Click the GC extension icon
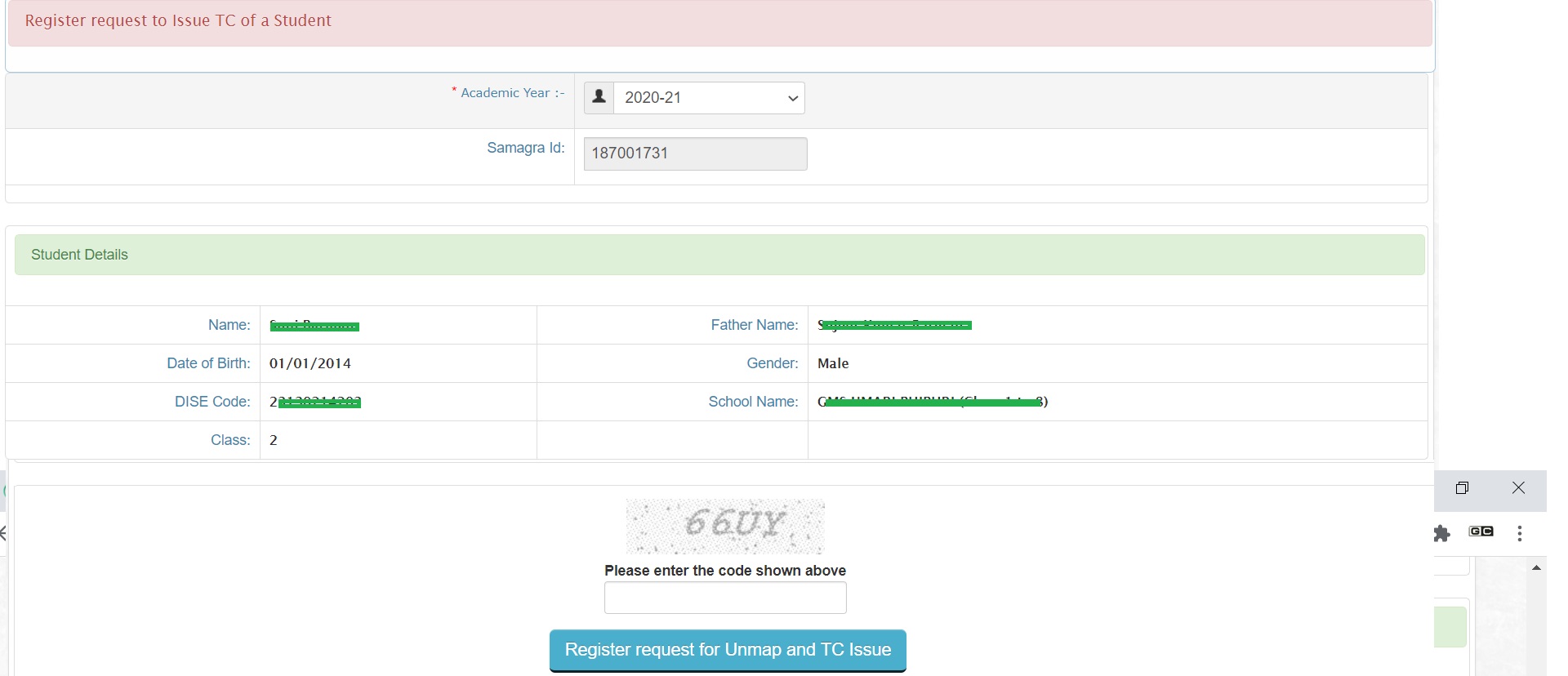The width and height of the screenshot is (1568, 676). 1481,531
